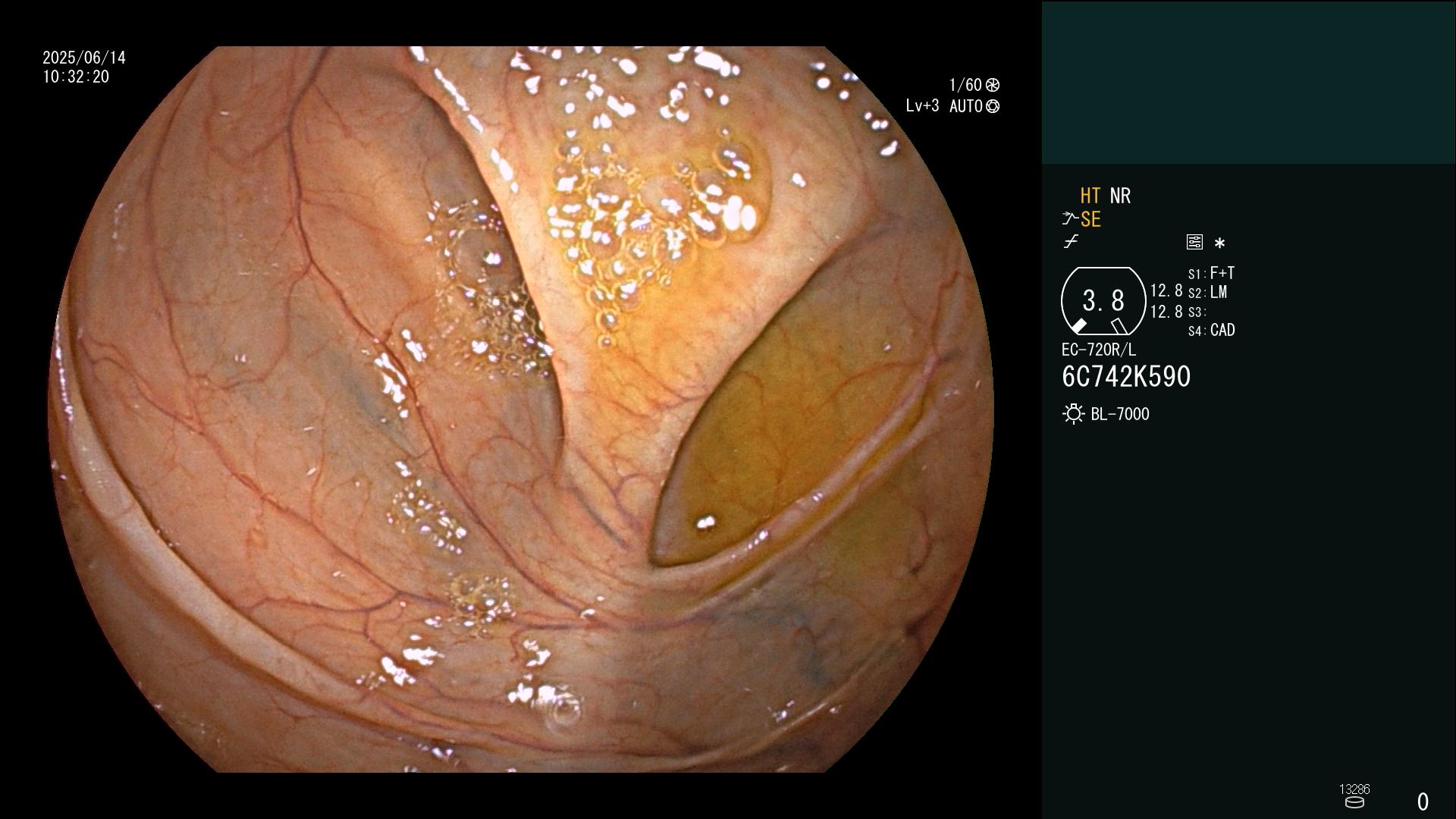Click the structure enhancement icon left of SE

tap(1070, 219)
